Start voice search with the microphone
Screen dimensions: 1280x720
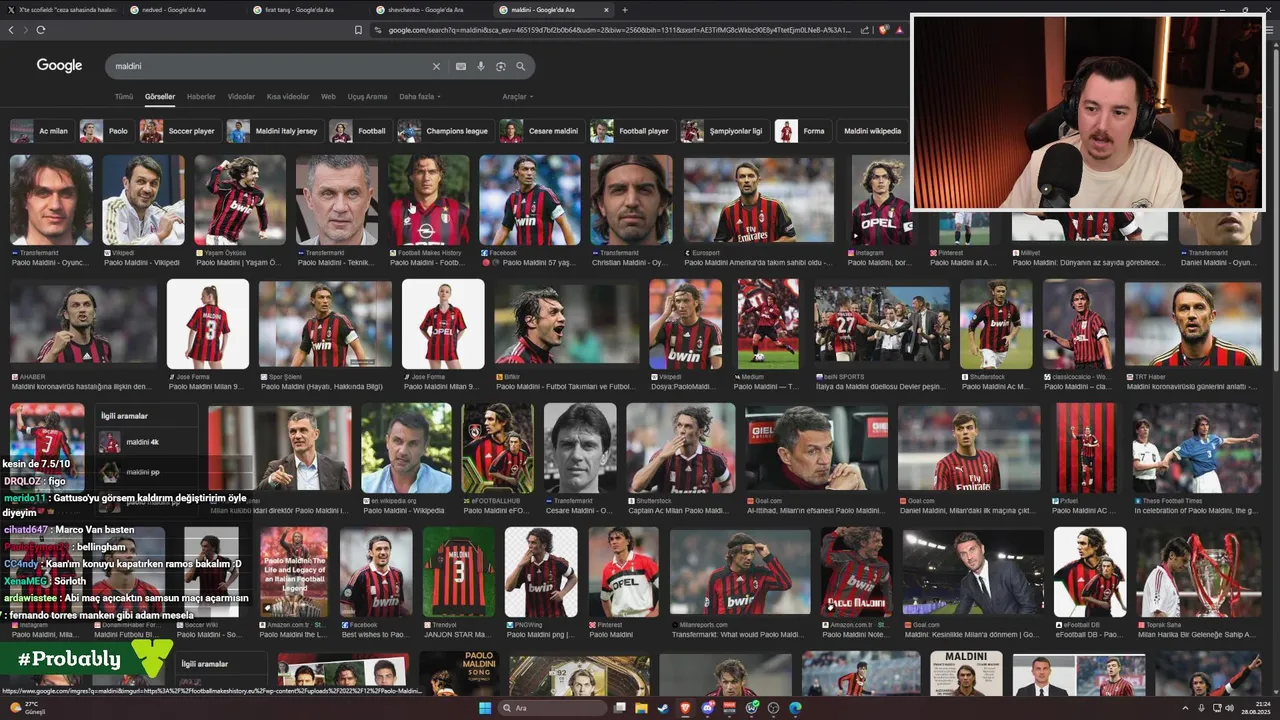[481, 66]
